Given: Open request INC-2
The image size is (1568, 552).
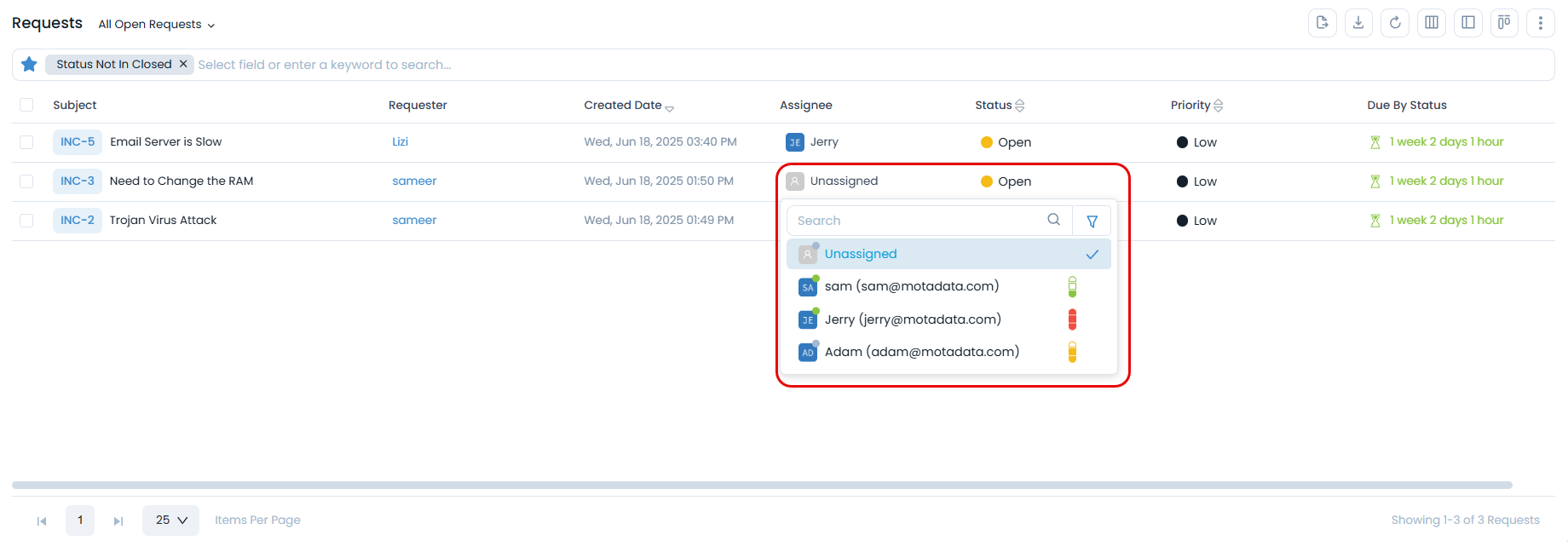Looking at the screenshot, I should click(78, 221).
